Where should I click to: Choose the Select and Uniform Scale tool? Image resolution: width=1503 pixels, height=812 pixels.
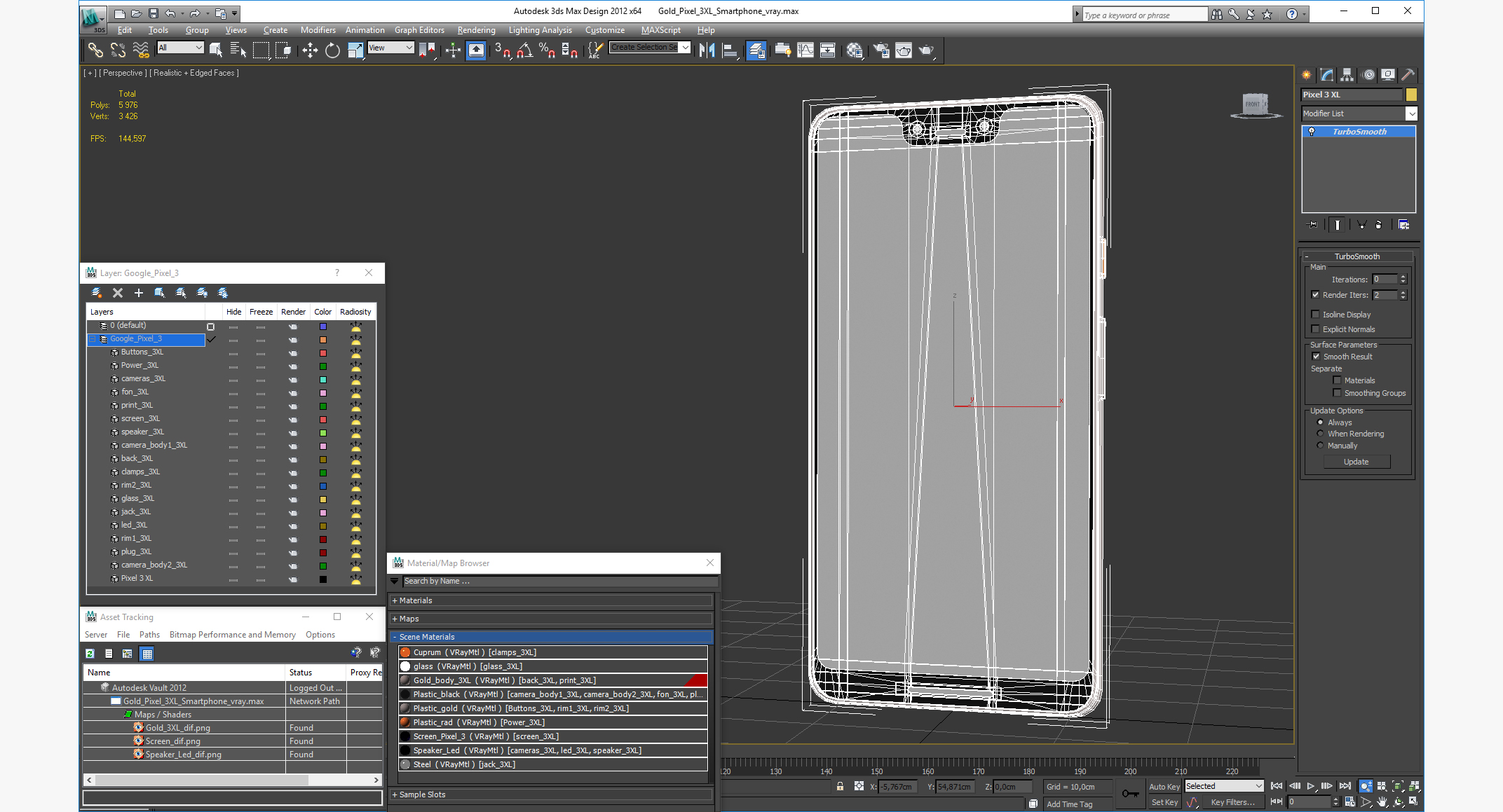coord(355,50)
